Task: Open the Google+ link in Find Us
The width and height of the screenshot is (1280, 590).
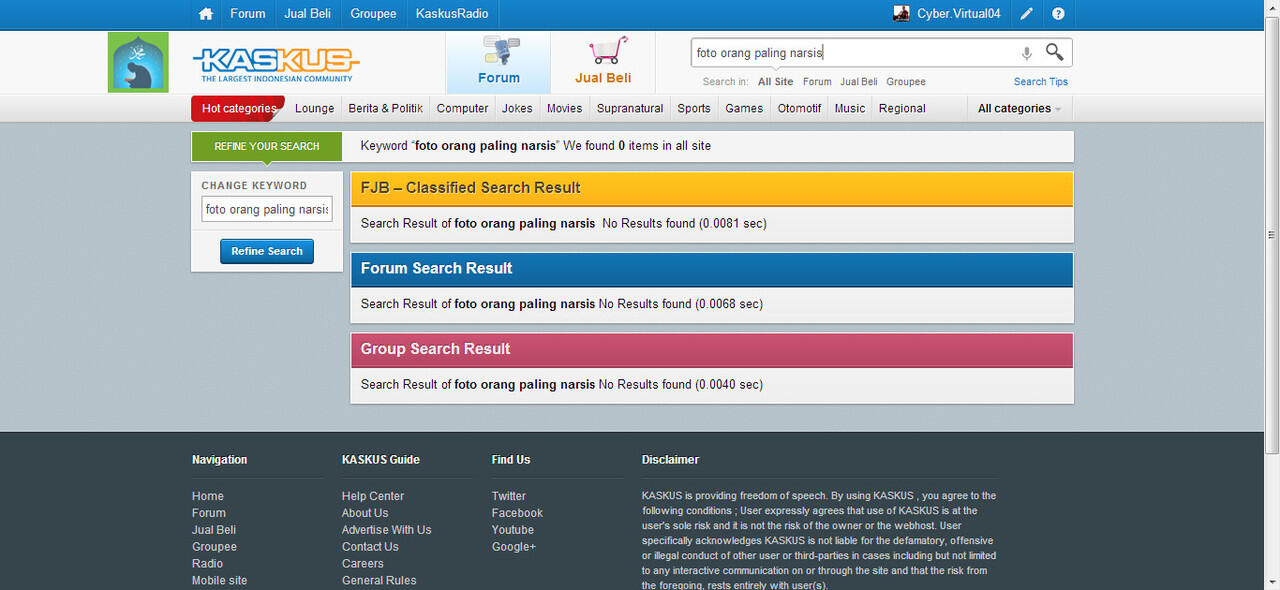Action: click(514, 547)
